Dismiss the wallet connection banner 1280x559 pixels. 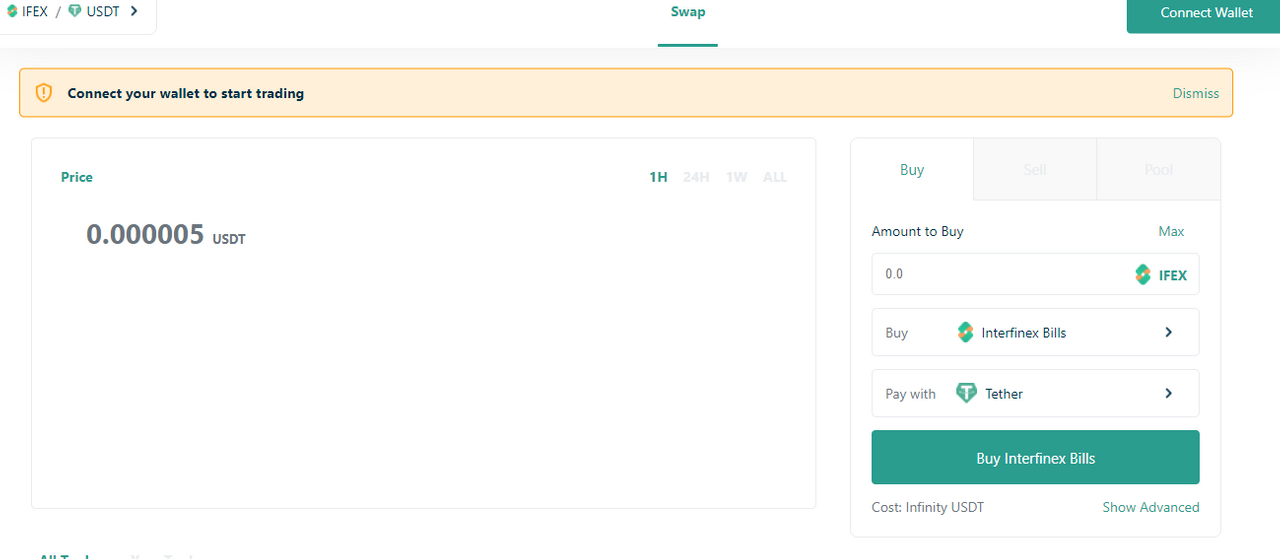pyautogui.click(x=1196, y=93)
